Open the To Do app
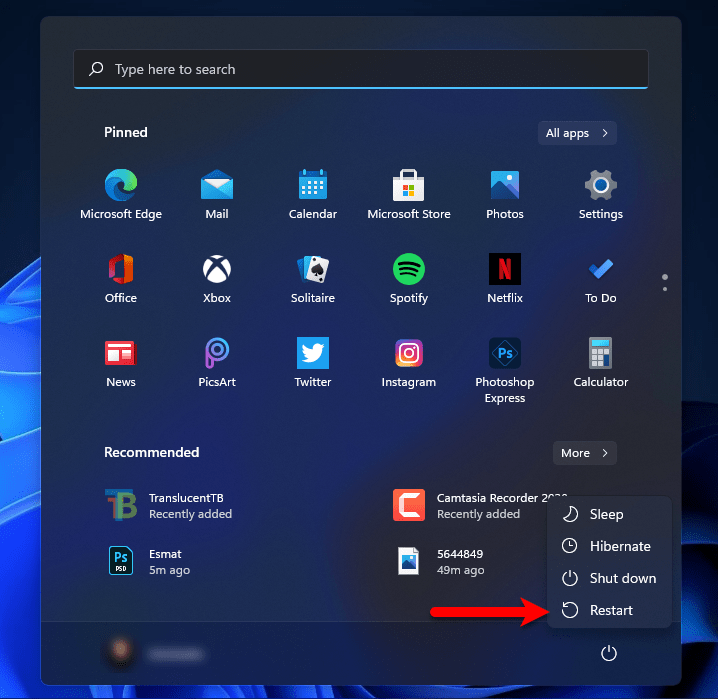This screenshot has height=699, width=718. coord(600,278)
